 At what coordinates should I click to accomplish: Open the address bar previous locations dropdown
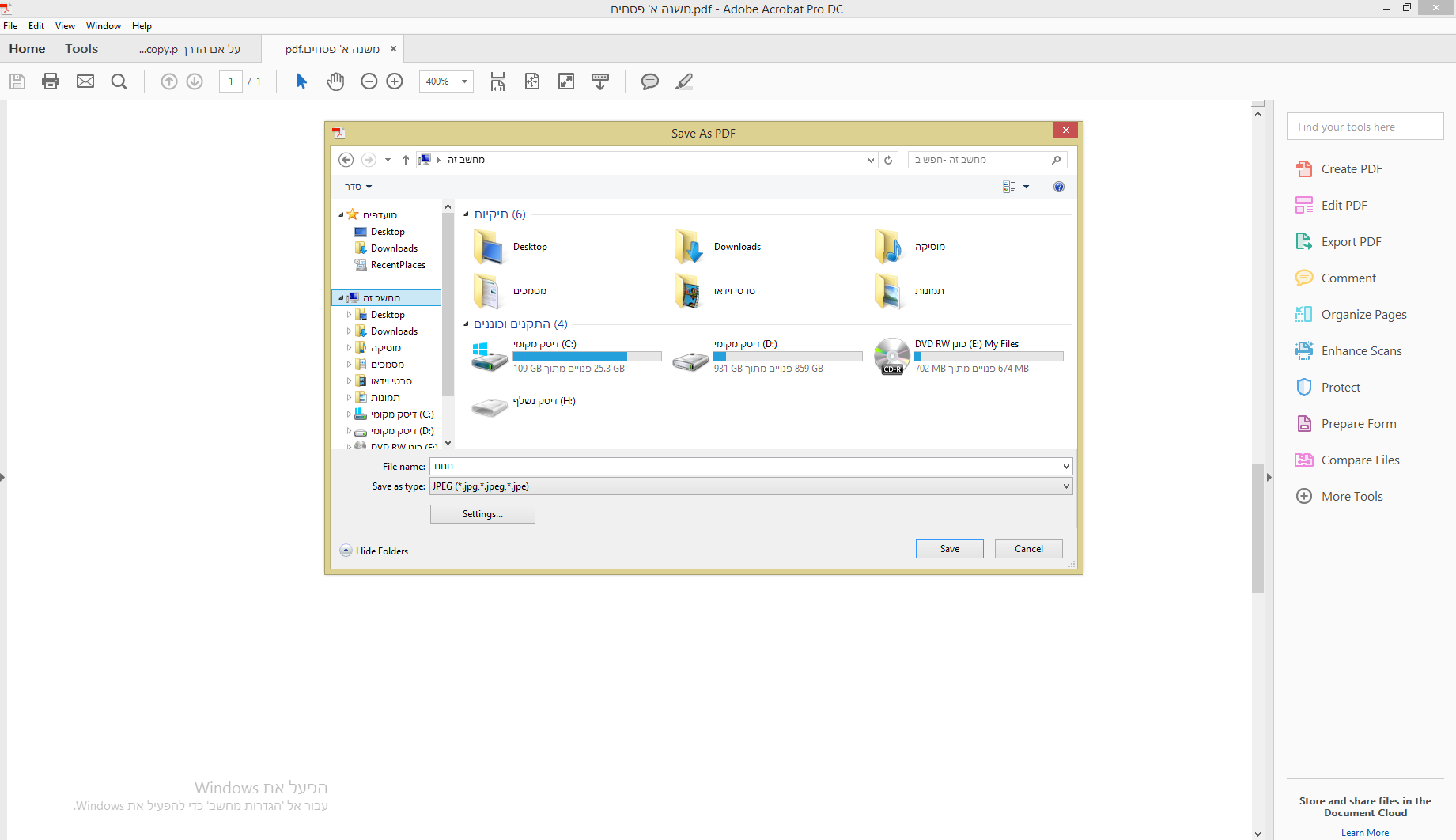point(871,160)
